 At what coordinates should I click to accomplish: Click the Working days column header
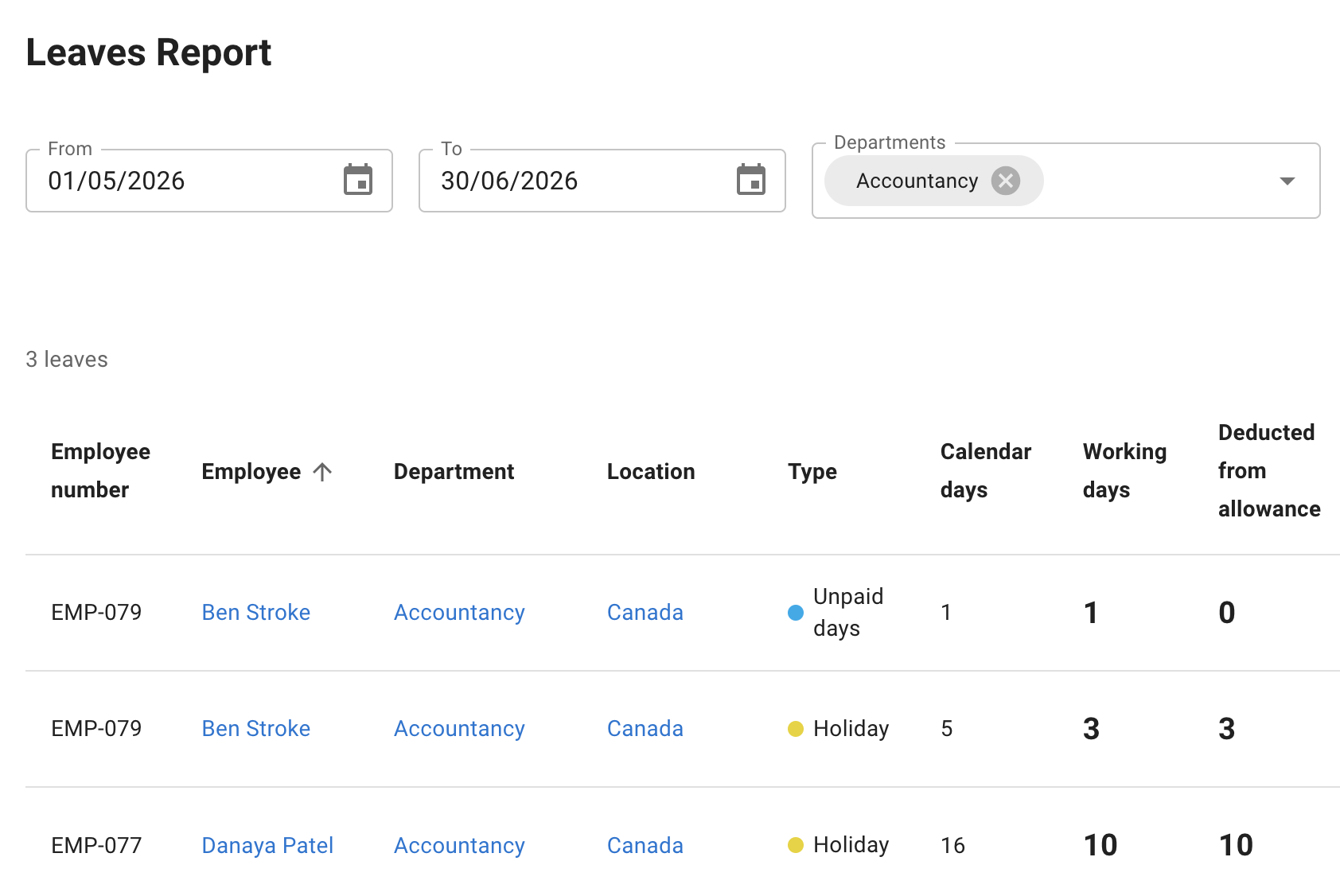[1124, 470]
